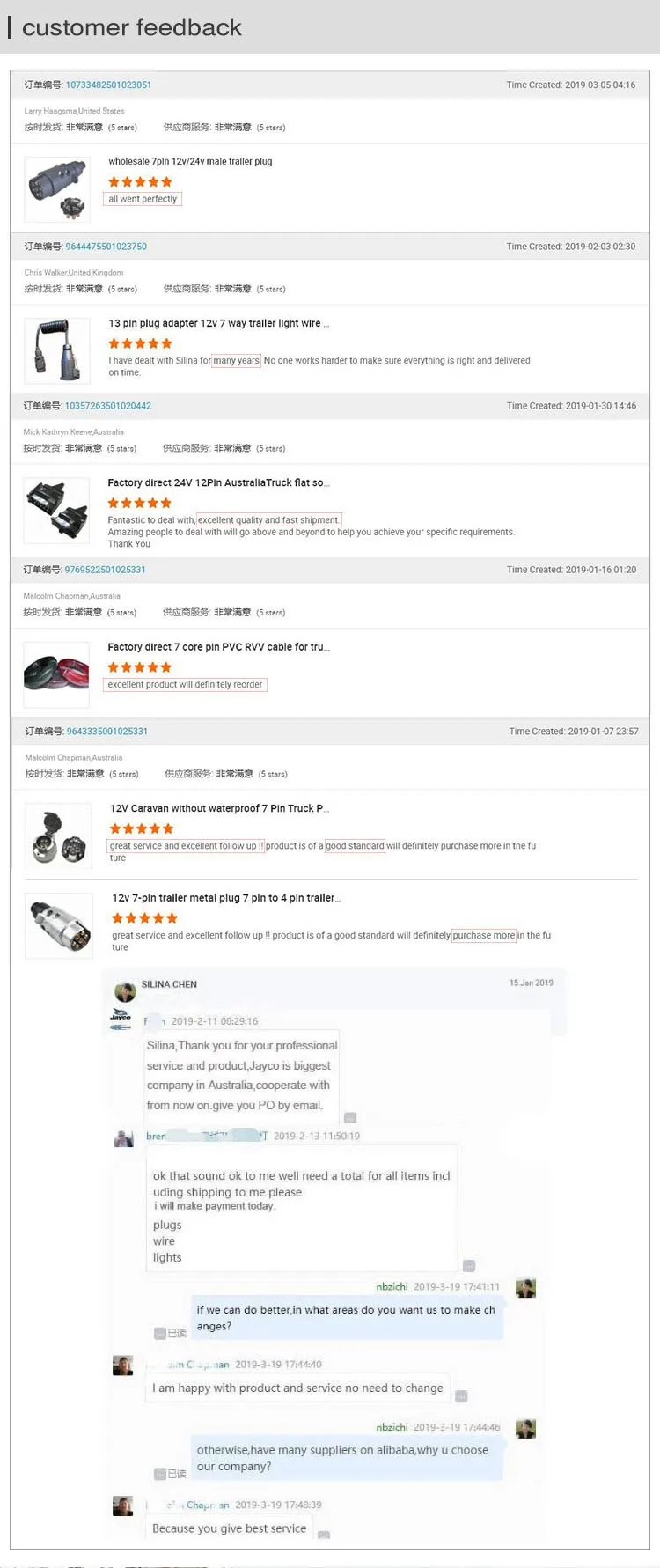Image resolution: width=660 pixels, height=1568 pixels.
Task: Click the sender avatar beside 'Because you give best service'
Action: (123, 1505)
